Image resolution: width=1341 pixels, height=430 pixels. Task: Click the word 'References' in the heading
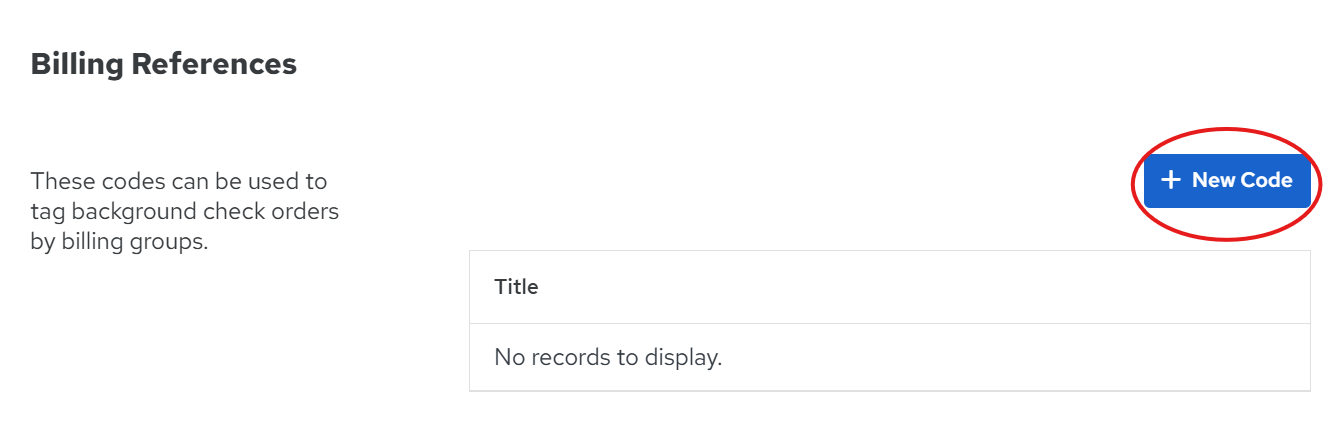[x=215, y=64]
